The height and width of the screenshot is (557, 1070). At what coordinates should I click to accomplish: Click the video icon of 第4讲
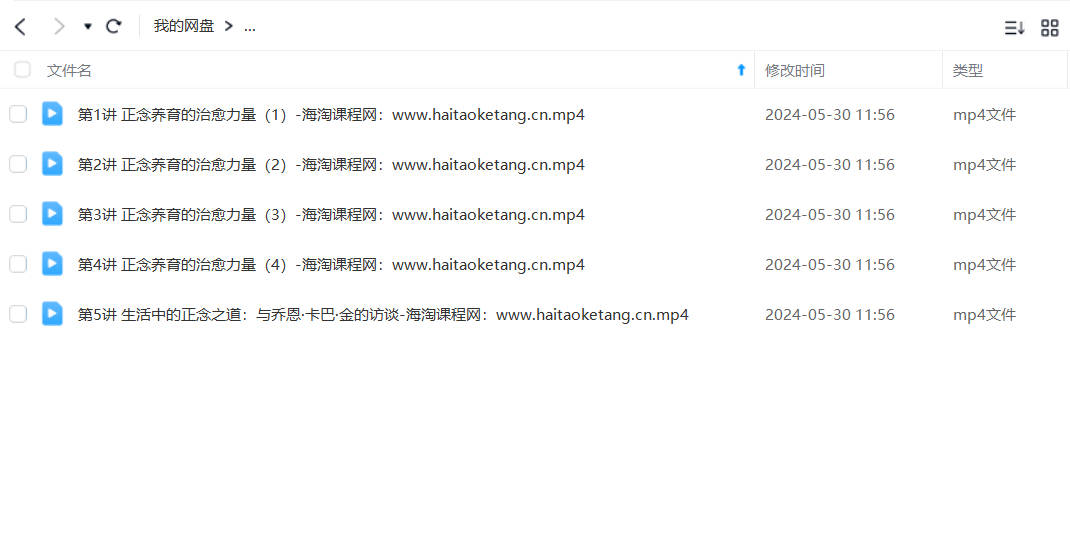(x=52, y=263)
